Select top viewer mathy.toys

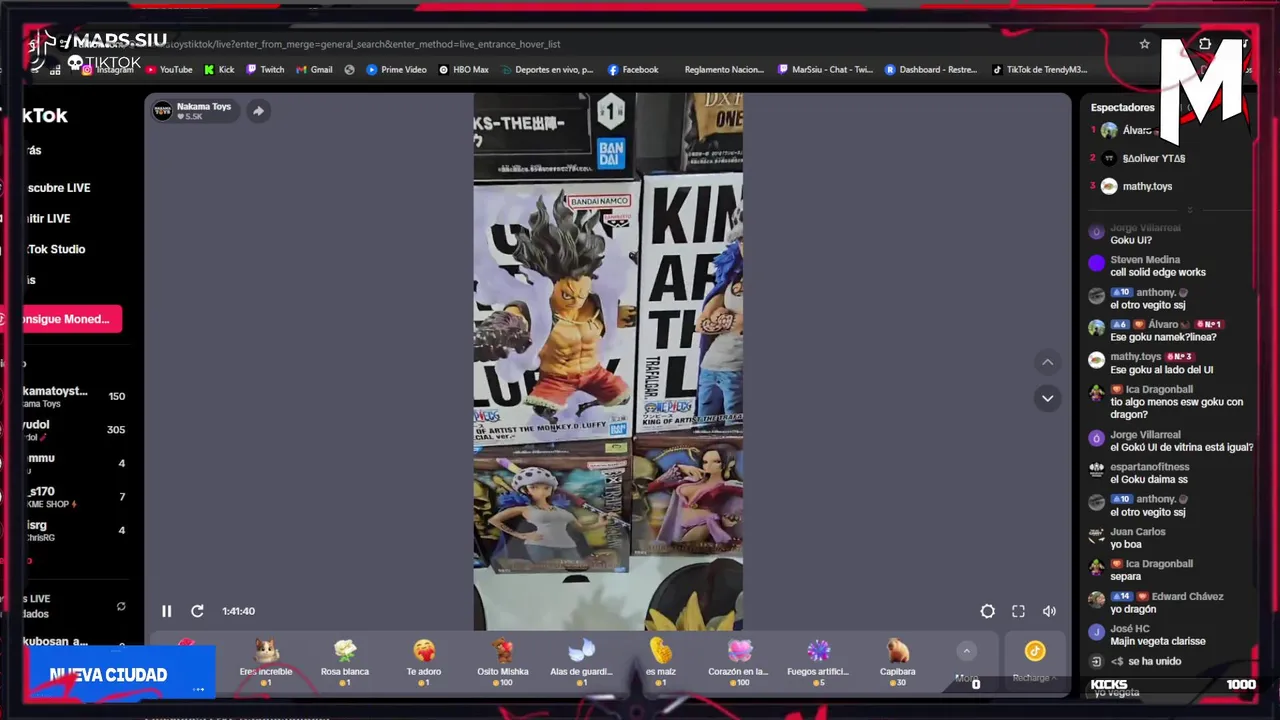click(x=1147, y=186)
